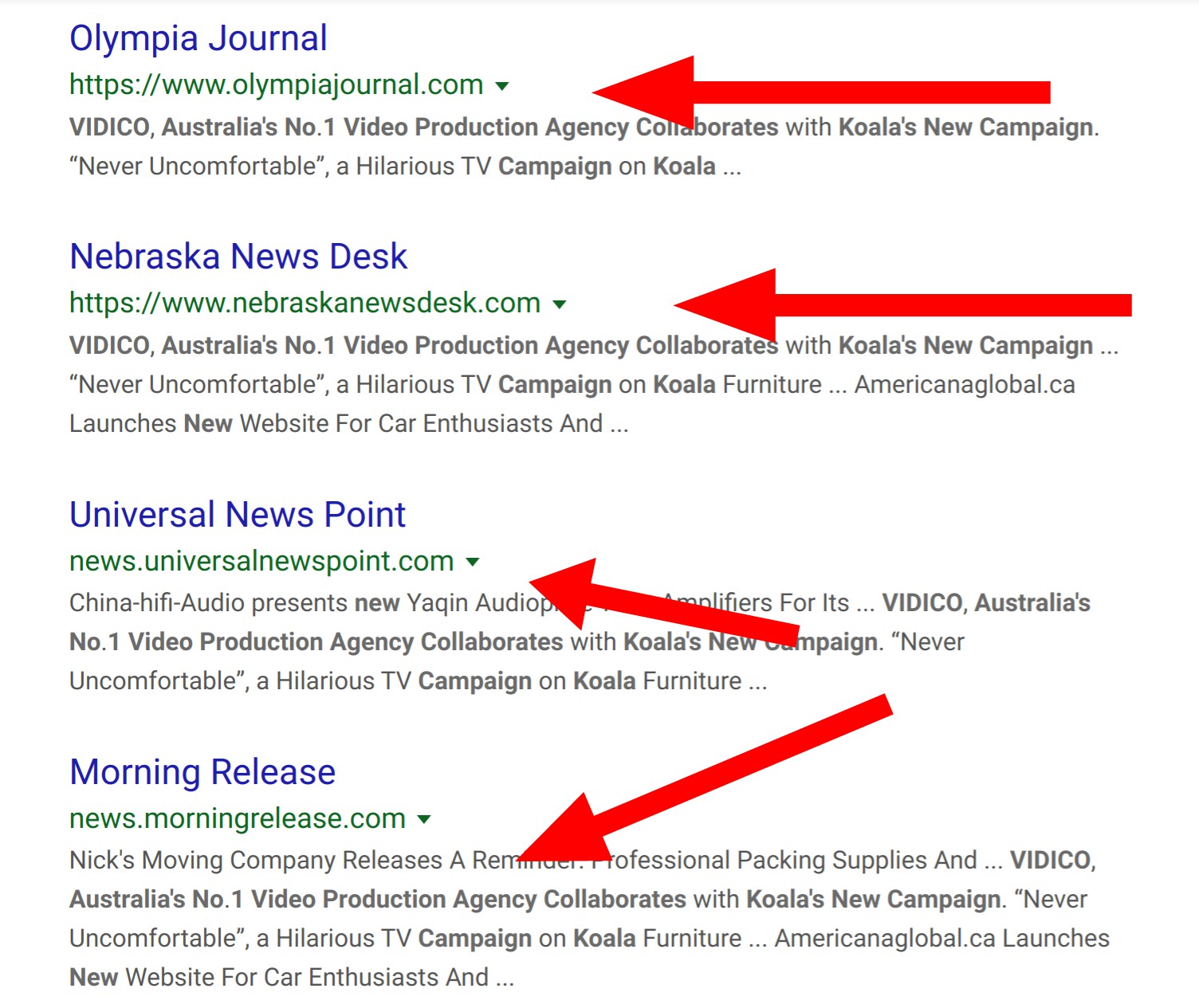
Task: Open the Universal News Point result title
Action: [238, 515]
